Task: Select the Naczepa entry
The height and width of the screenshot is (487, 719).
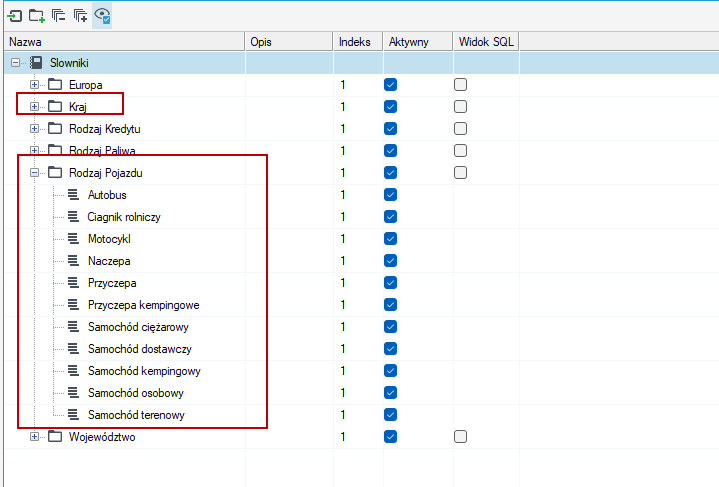Action: [109, 260]
